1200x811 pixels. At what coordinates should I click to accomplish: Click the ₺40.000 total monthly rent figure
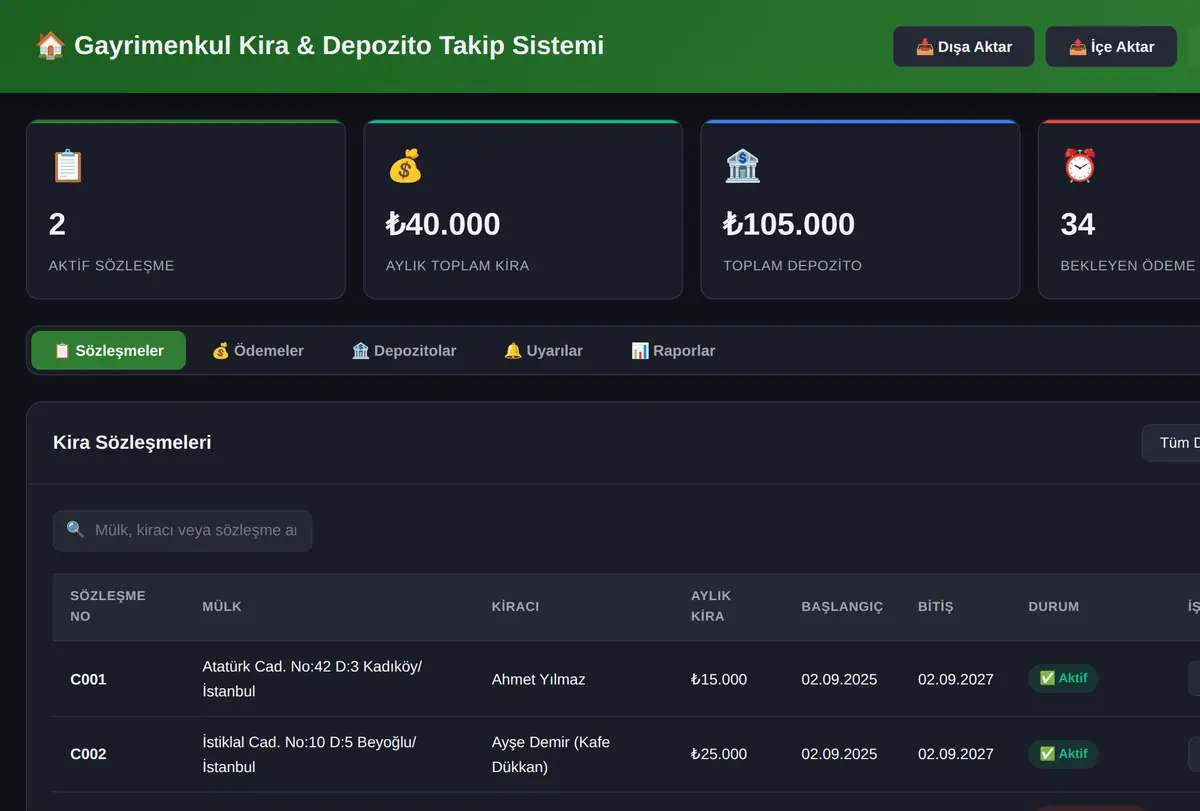click(443, 224)
